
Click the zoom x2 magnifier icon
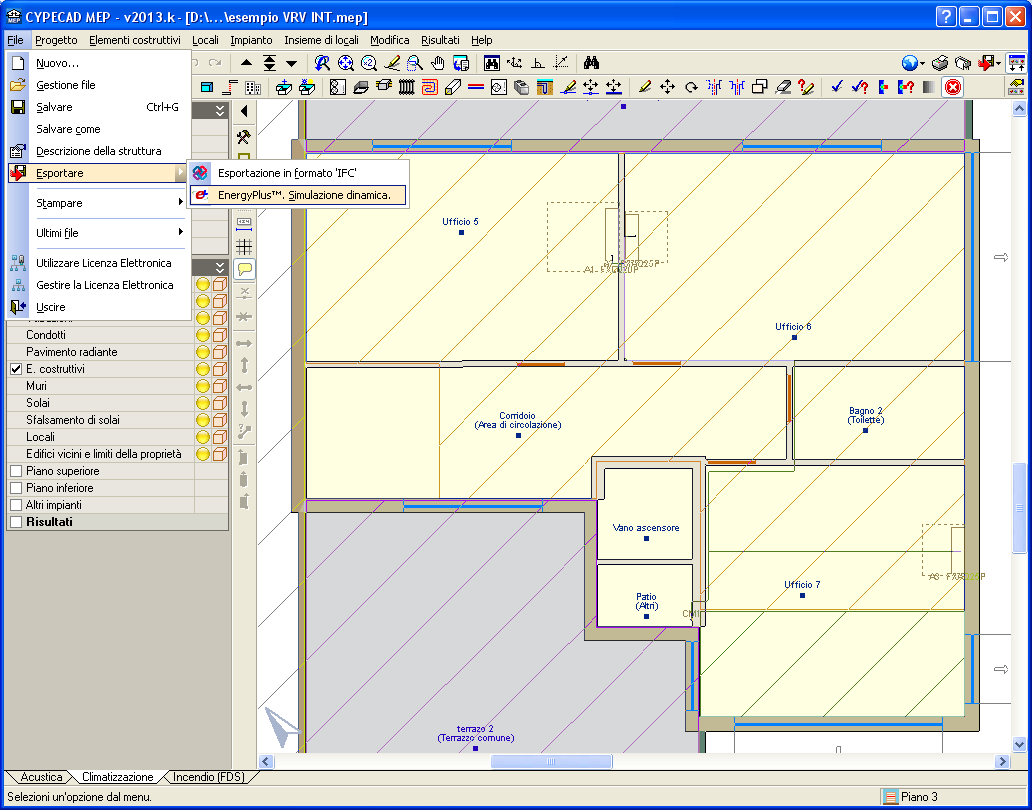(369, 63)
